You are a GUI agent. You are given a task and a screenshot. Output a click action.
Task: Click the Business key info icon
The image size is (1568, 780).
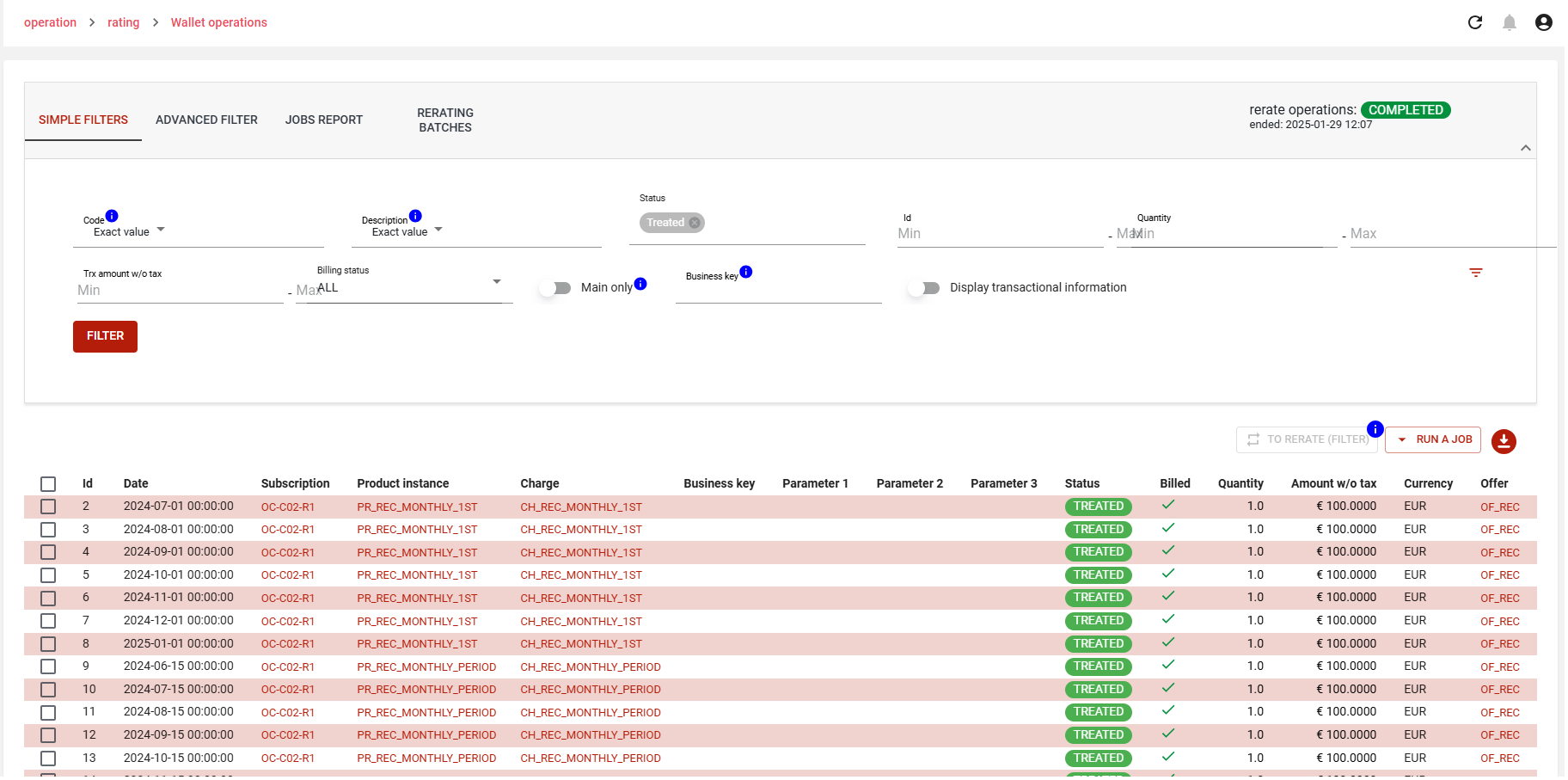coord(745,272)
